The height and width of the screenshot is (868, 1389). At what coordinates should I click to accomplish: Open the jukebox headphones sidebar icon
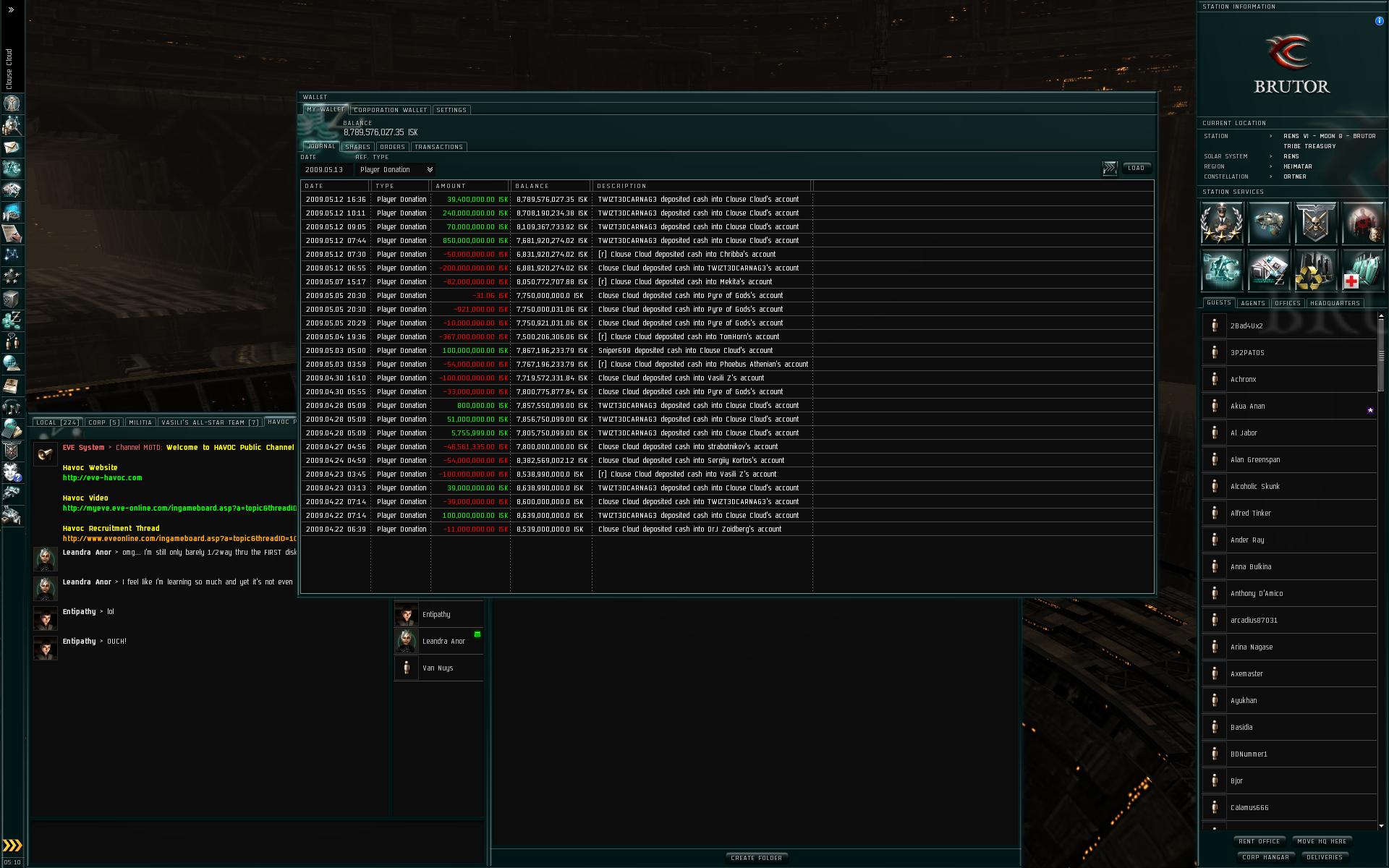pos(12,407)
